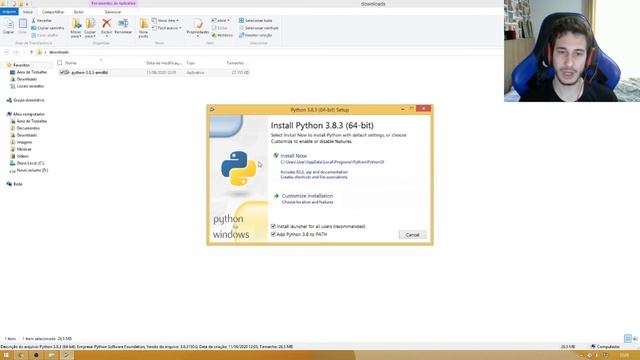Open the Arquivo tab in Explorer
Screen dimensions: 640x360
click(x=9, y=12)
